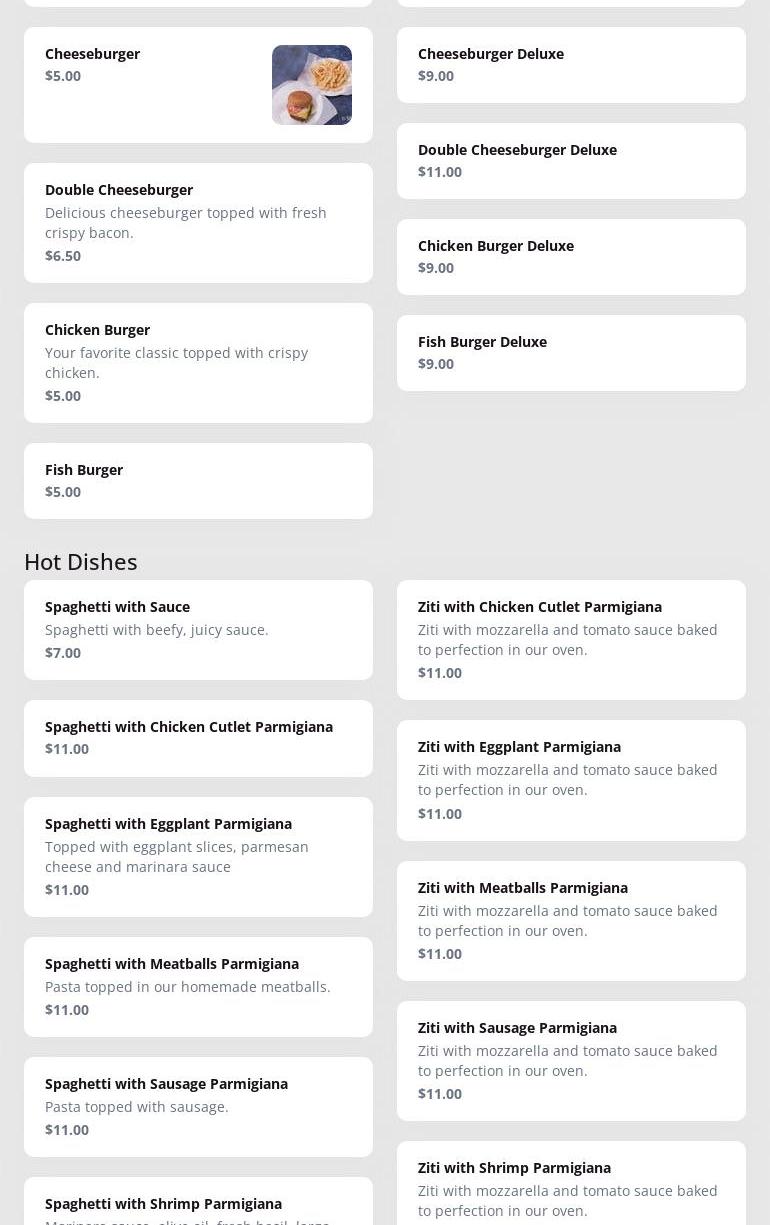Viewport: 770px width, 1225px height.
Task: Open the Double Cheeseburger Deluxe card
Action: [571, 161]
